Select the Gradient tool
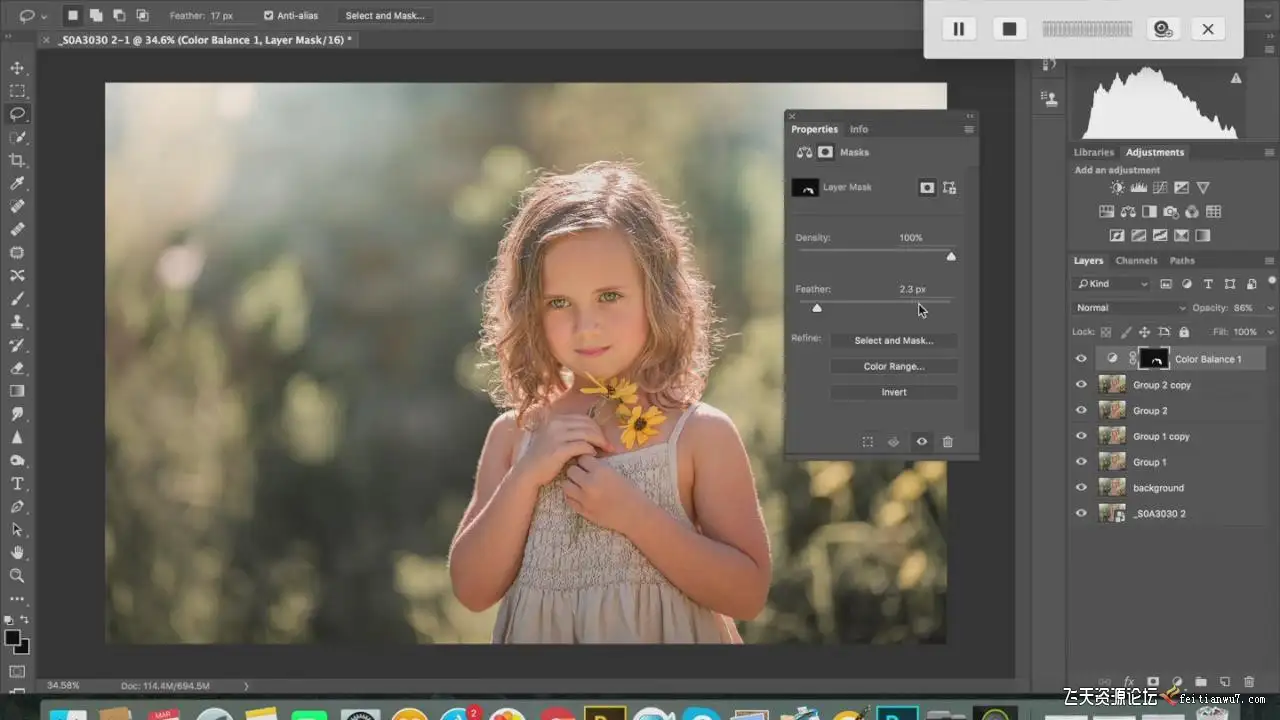 pyautogui.click(x=17, y=391)
